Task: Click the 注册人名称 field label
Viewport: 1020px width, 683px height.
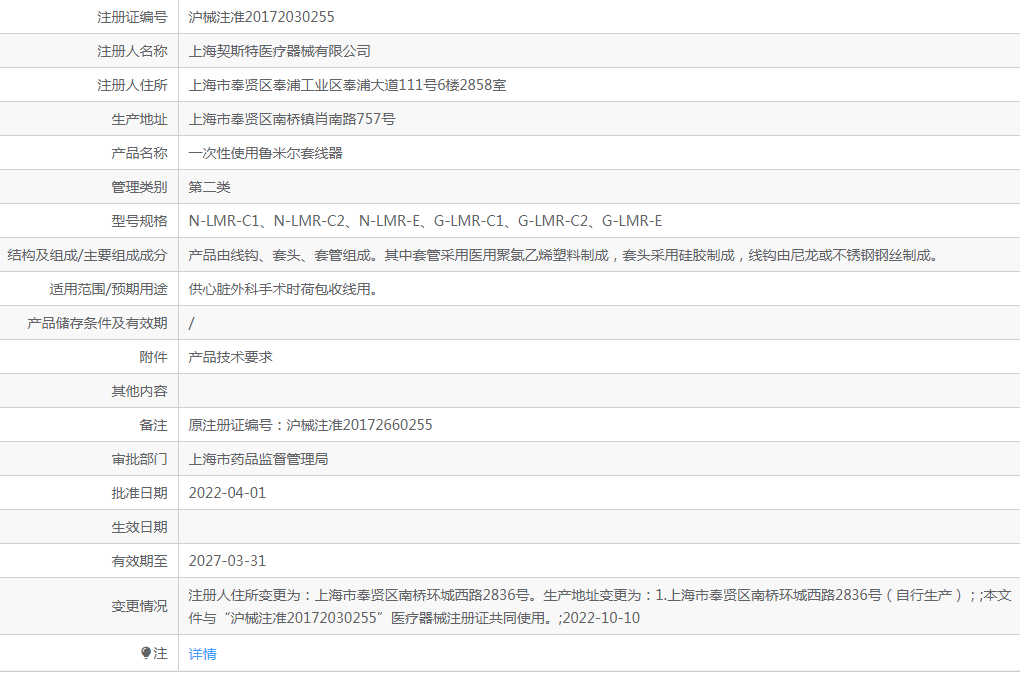Action: coord(132,51)
